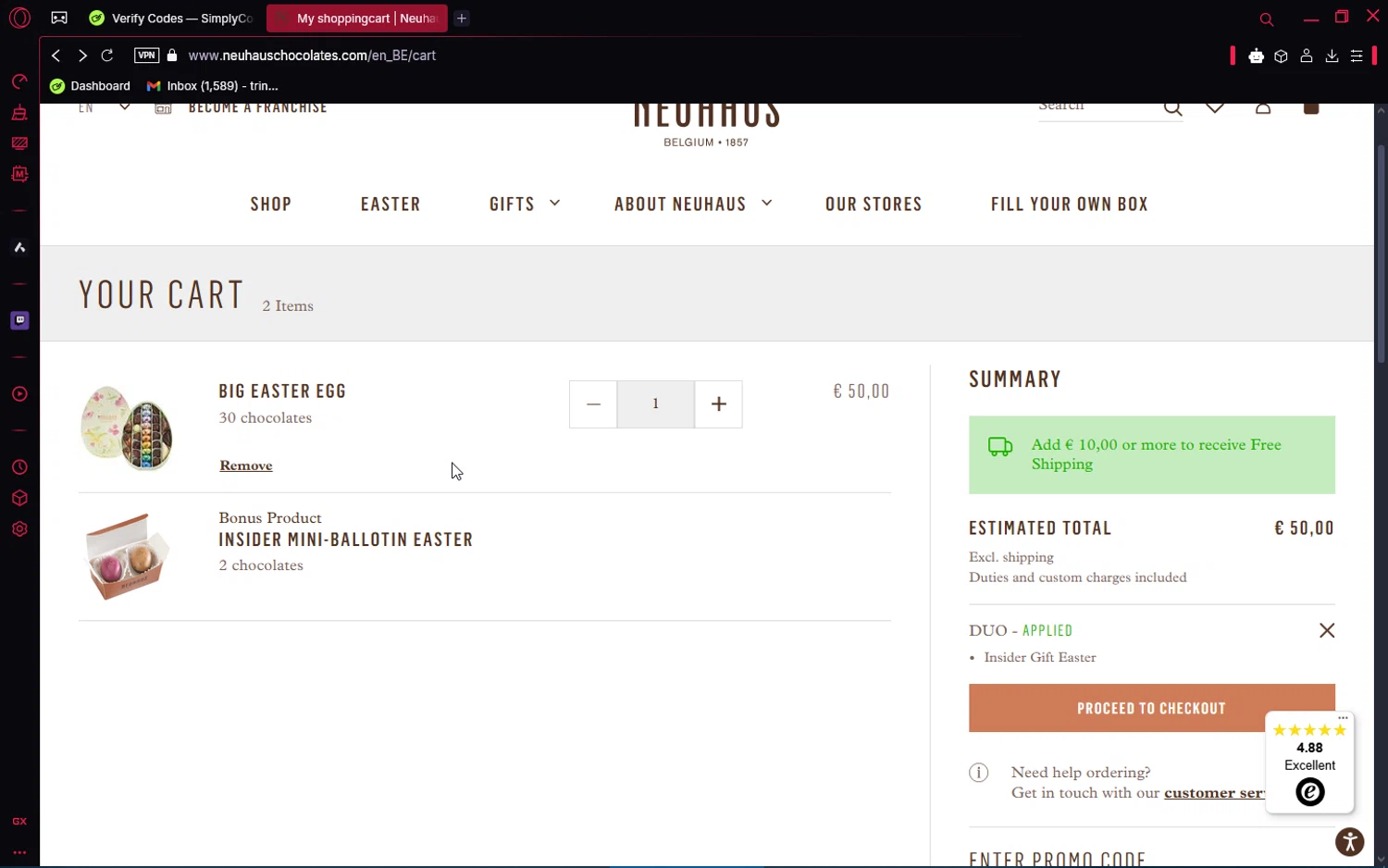Select the My shoppingcart | Neuhaus tab
The image size is (1388, 868).
click(357, 19)
